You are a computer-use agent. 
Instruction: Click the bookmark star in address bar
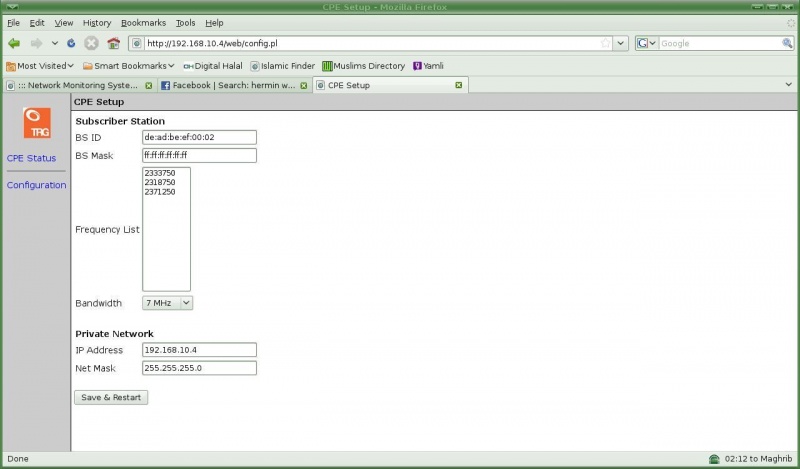pyautogui.click(x=606, y=43)
